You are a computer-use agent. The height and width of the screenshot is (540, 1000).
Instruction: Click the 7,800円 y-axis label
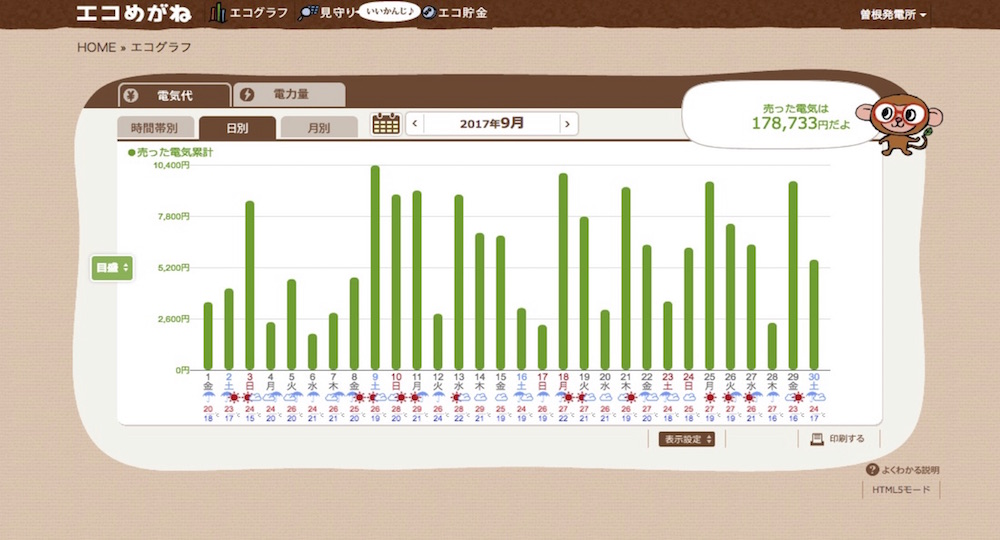(x=173, y=217)
